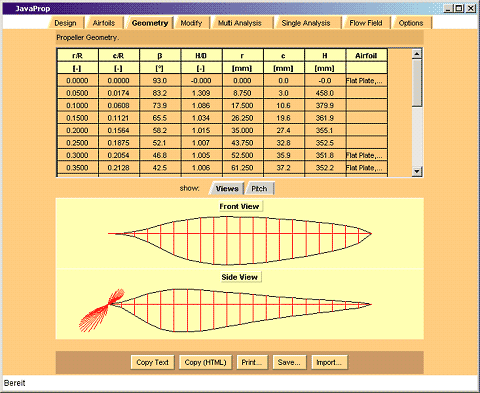
Task: Click the table scrollbar down arrow
Action: 417,171
